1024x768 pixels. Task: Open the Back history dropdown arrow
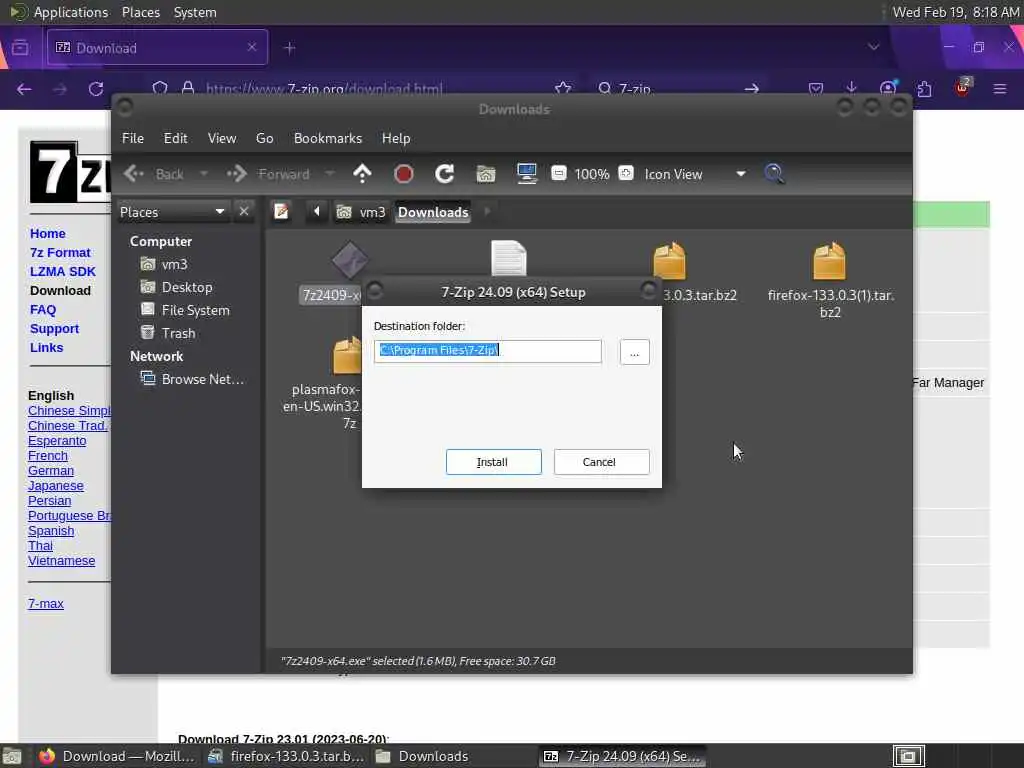pyautogui.click(x=204, y=174)
